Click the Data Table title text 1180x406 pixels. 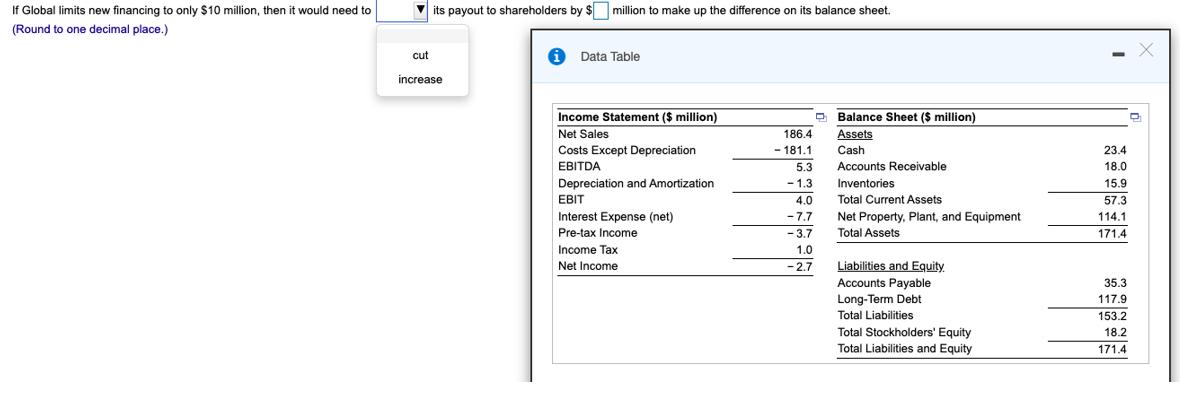(610, 56)
